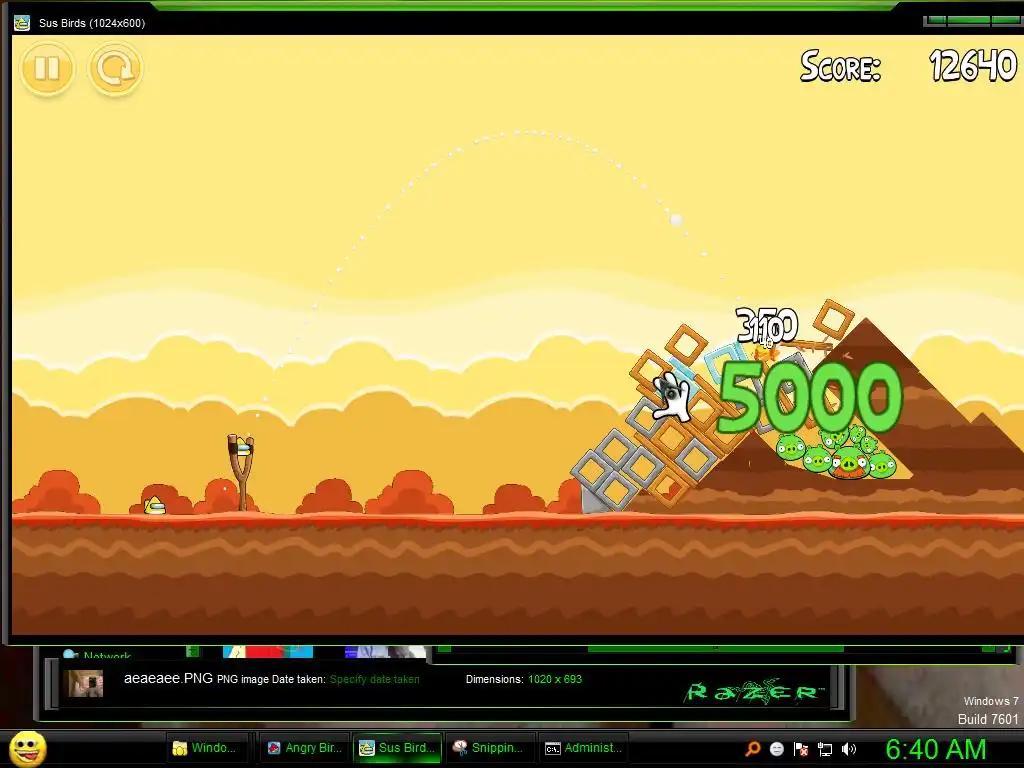Viewport: 1024px width, 768px height.
Task: Switch to Windows Explorer taskbar button
Action: (210, 748)
